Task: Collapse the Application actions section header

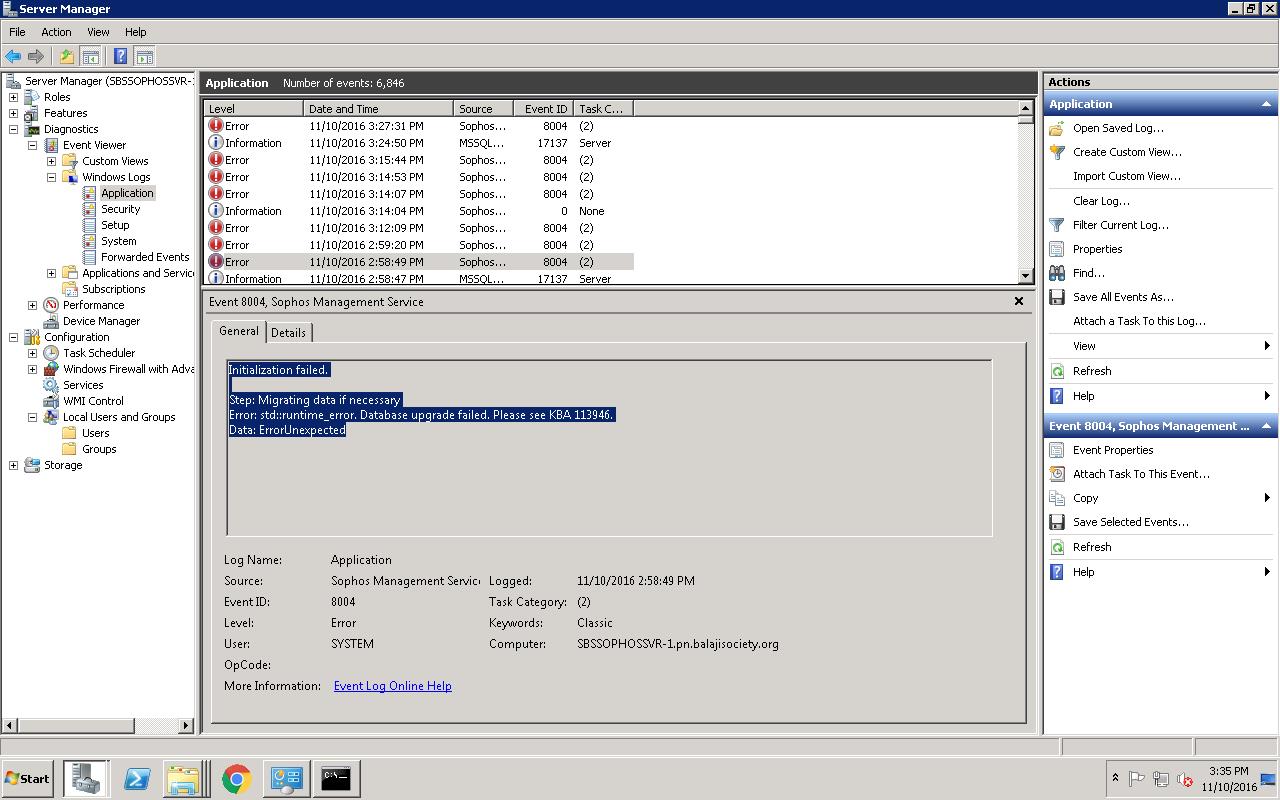Action: (x=1266, y=104)
